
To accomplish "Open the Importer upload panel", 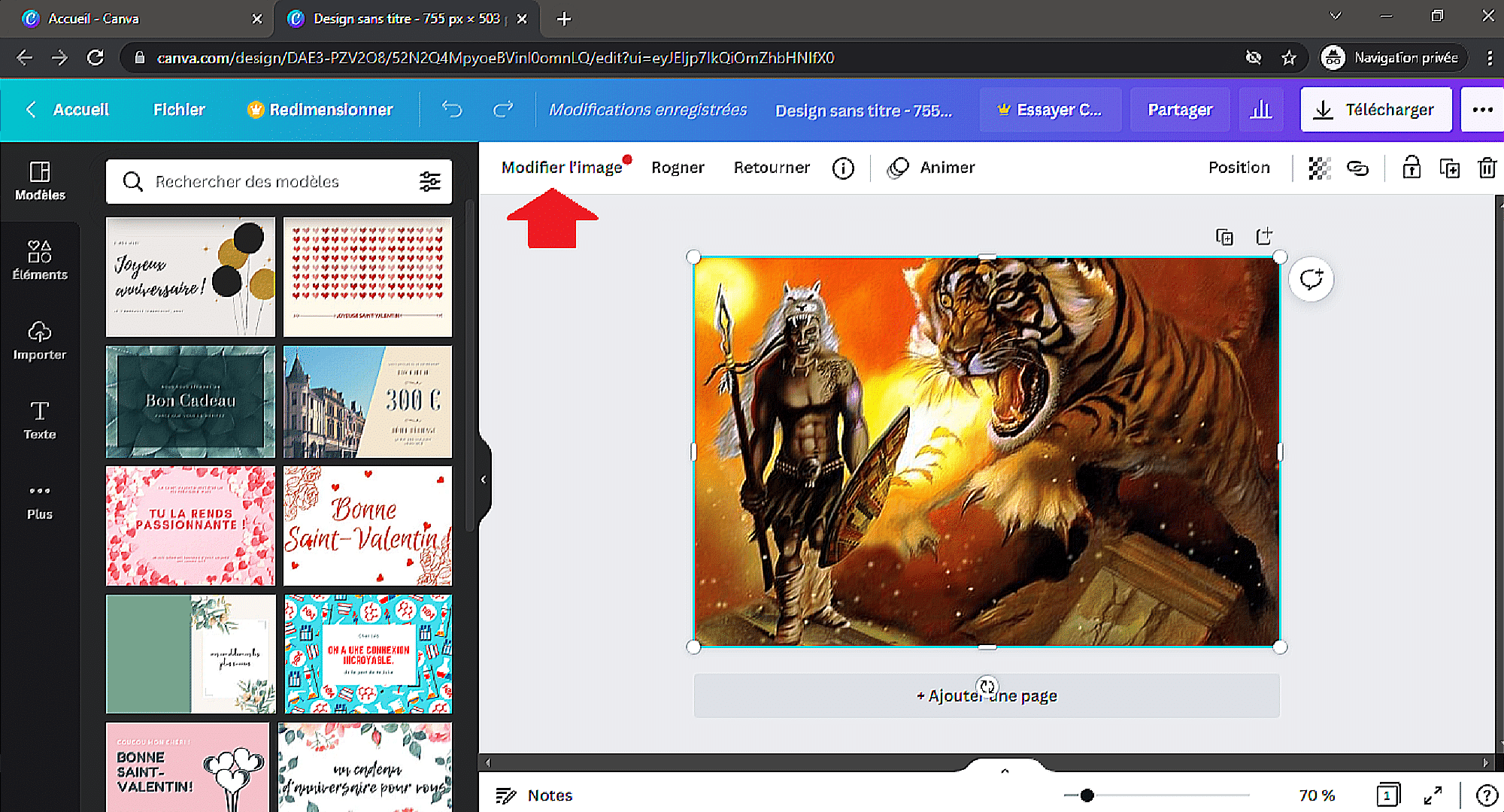I will click(x=40, y=341).
